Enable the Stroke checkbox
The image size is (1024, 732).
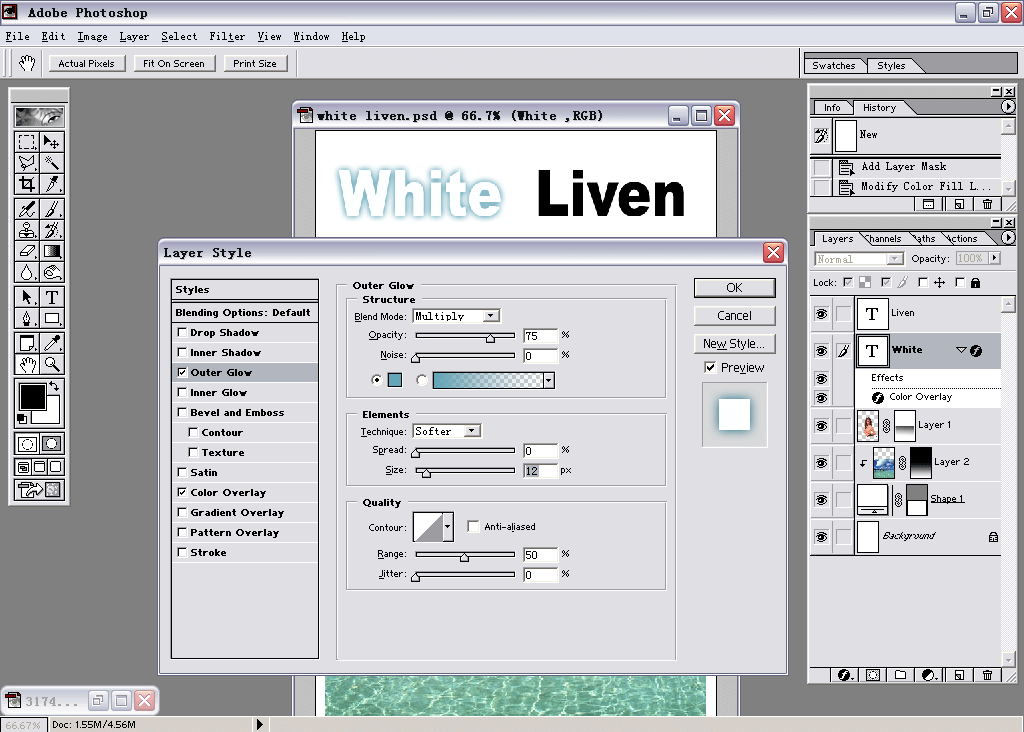coord(182,552)
